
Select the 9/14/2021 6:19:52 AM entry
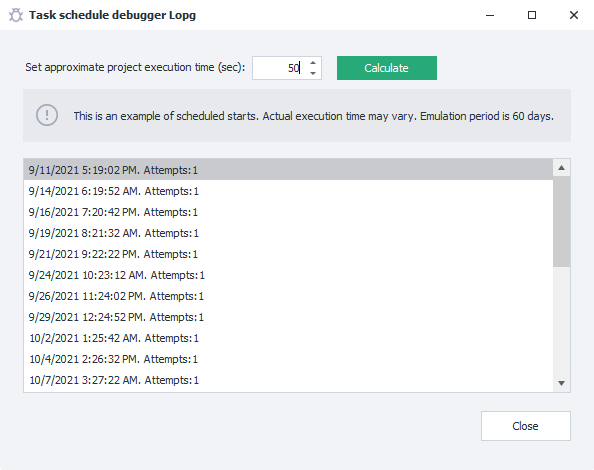288,191
